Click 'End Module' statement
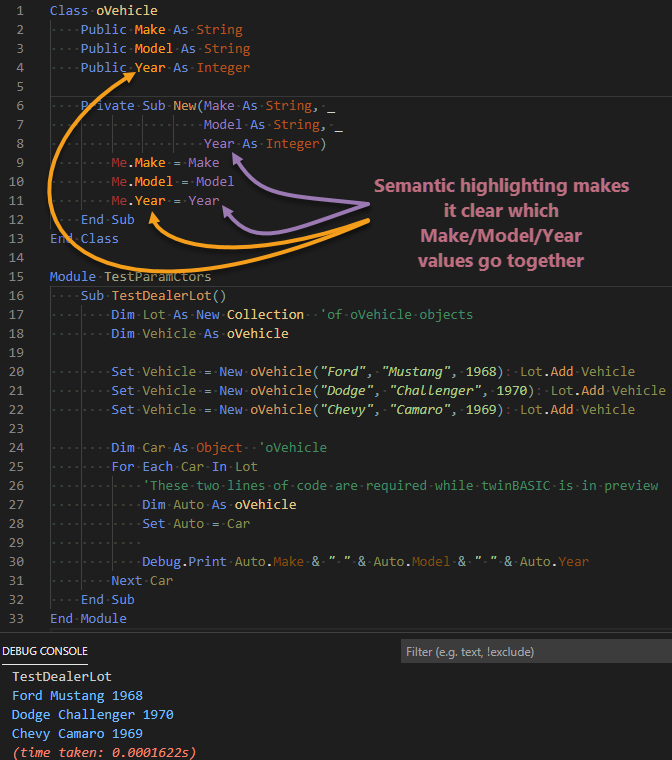This screenshot has width=672, height=760. [88, 619]
